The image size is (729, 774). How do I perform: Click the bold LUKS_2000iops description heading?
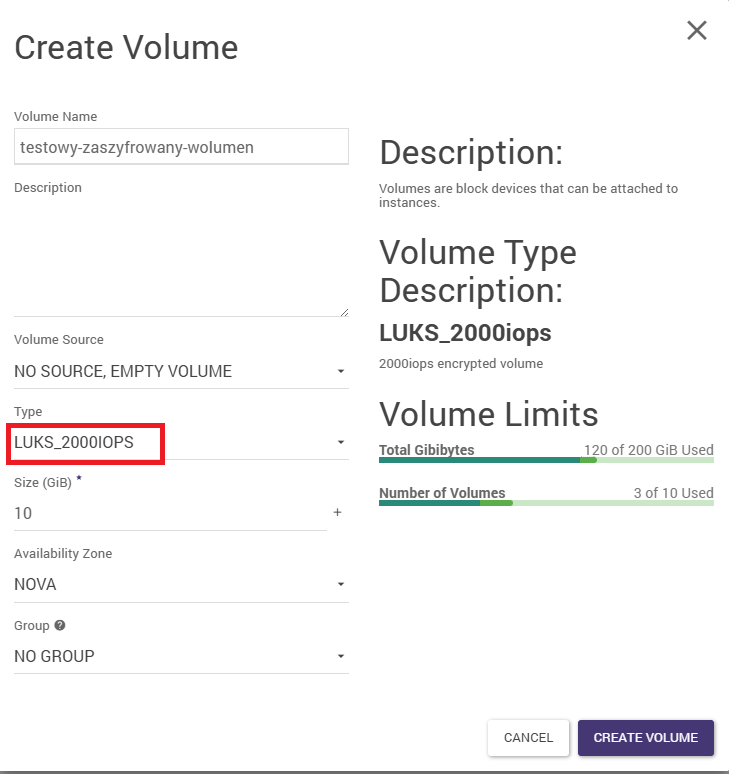coord(465,332)
